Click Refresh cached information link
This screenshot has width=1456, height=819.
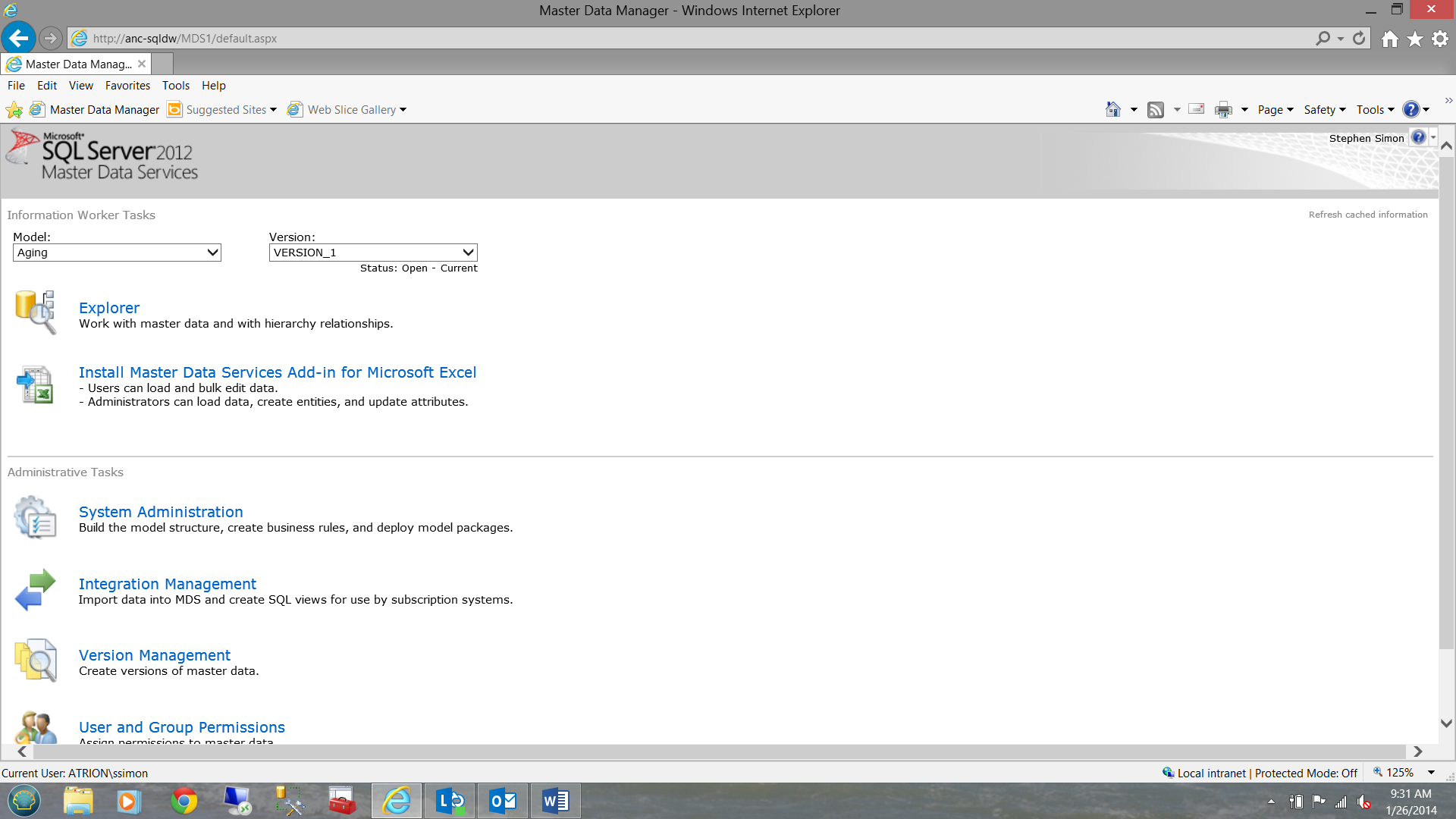tap(1367, 215)
